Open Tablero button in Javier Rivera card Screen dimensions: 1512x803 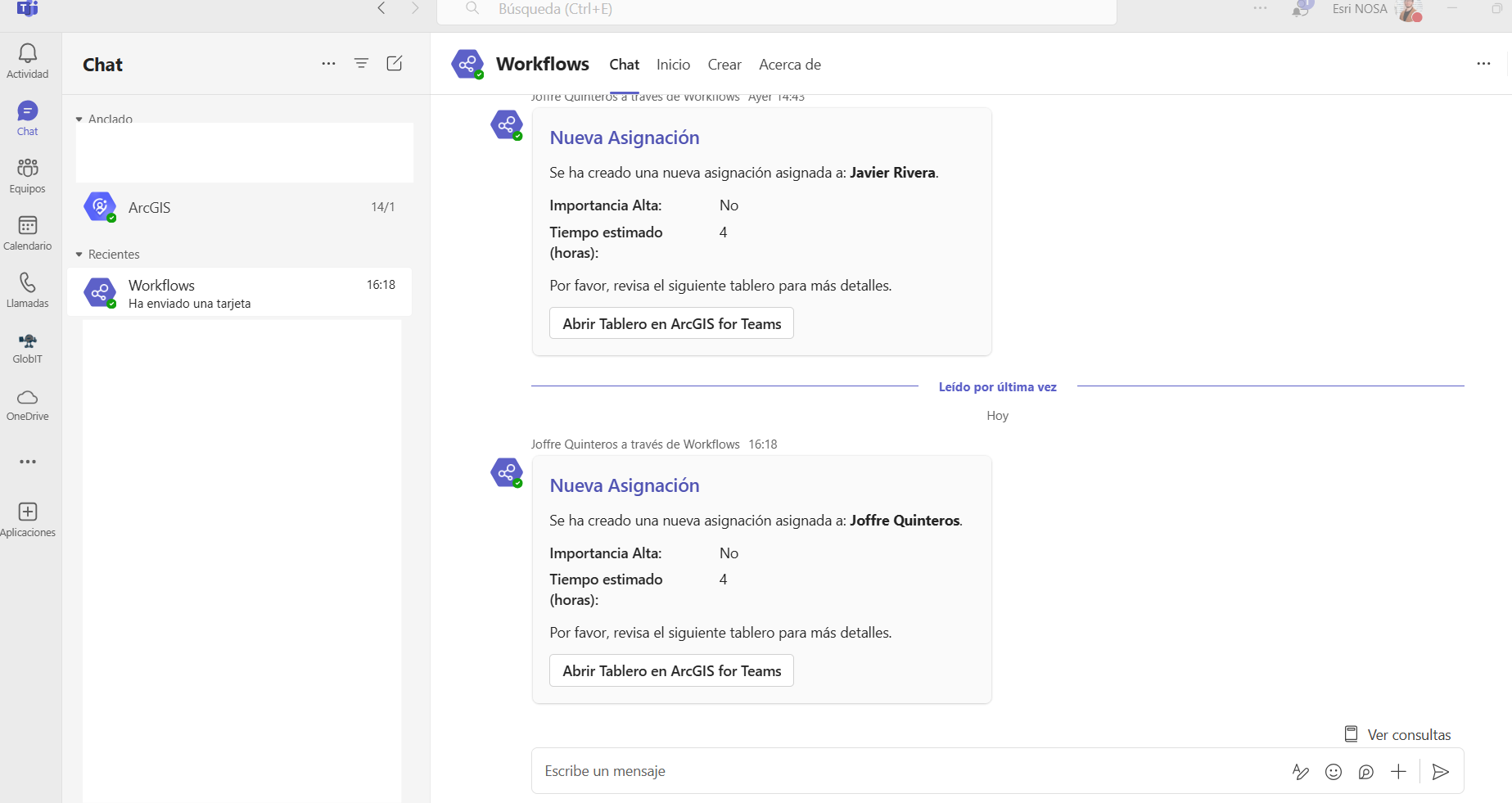pos(672,323)
